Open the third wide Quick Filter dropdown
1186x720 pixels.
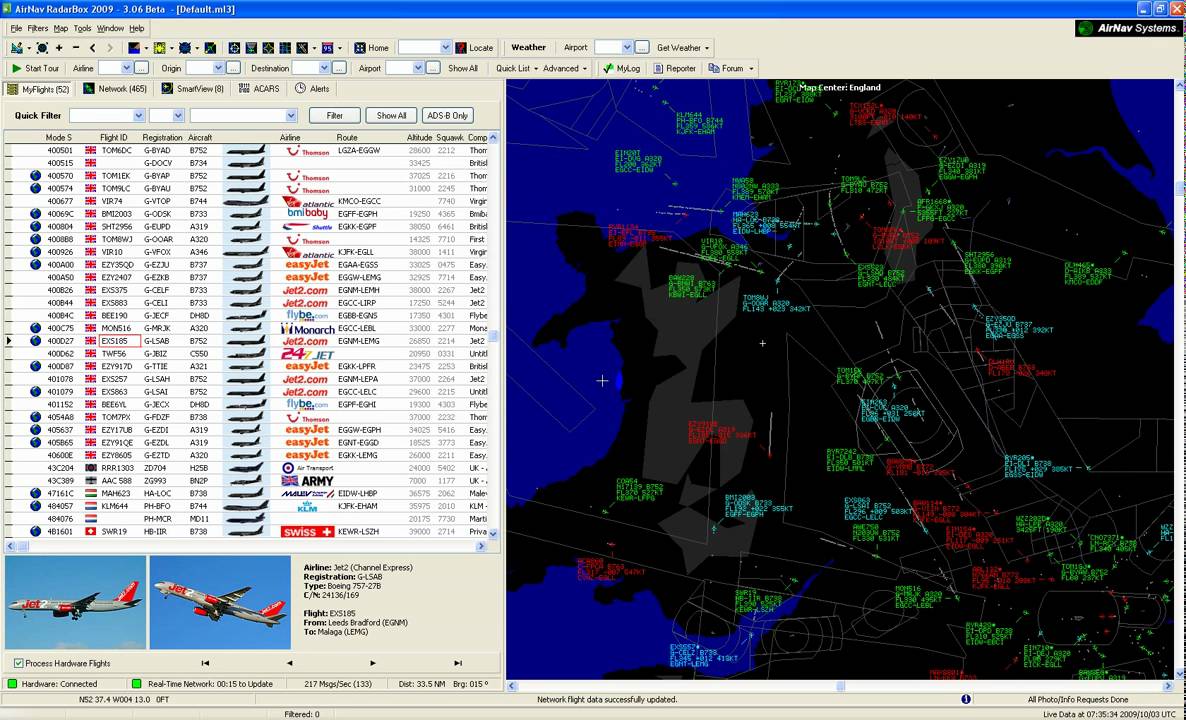tap(291, 116)
